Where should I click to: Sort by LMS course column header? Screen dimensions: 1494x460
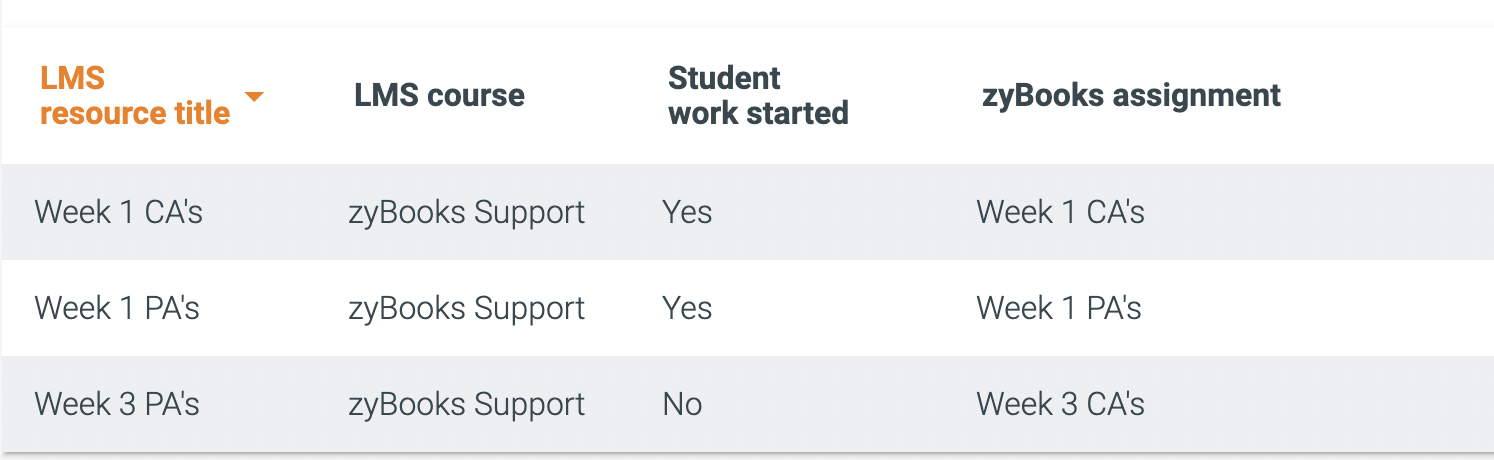(x=439, y=96)
